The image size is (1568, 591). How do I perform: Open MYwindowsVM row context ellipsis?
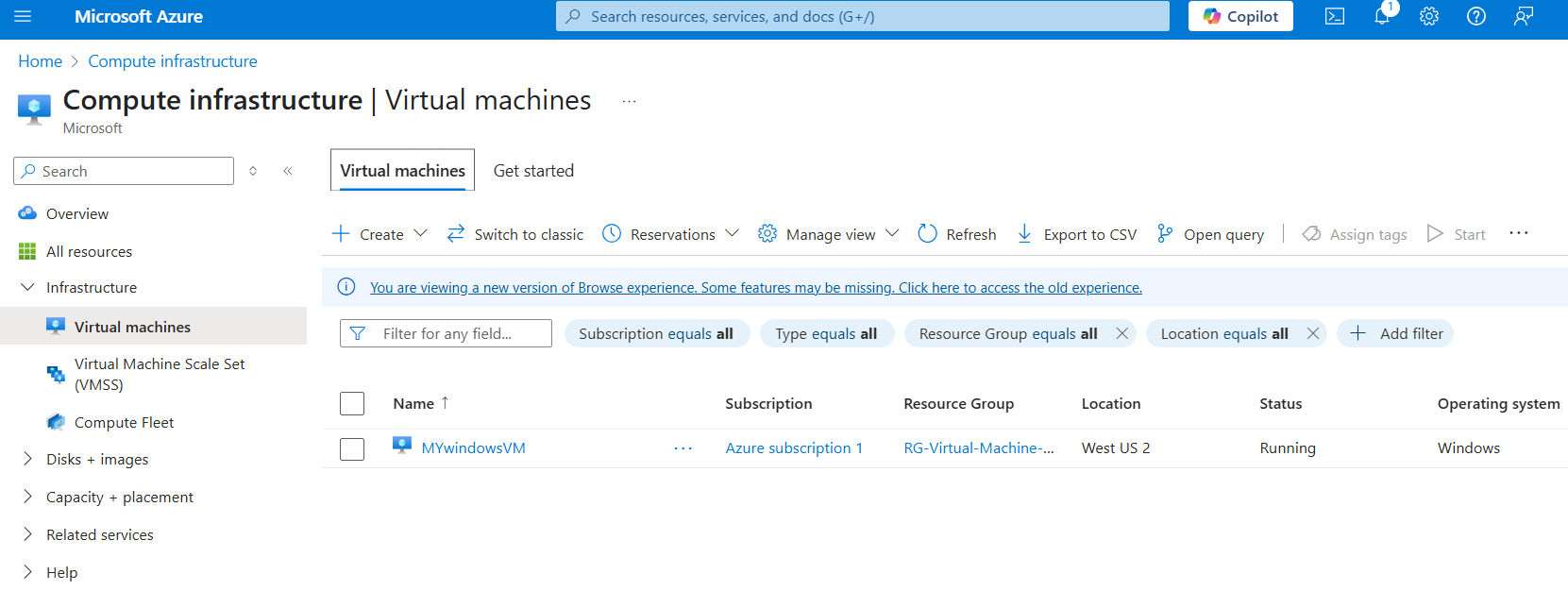(x=683, y=448)
